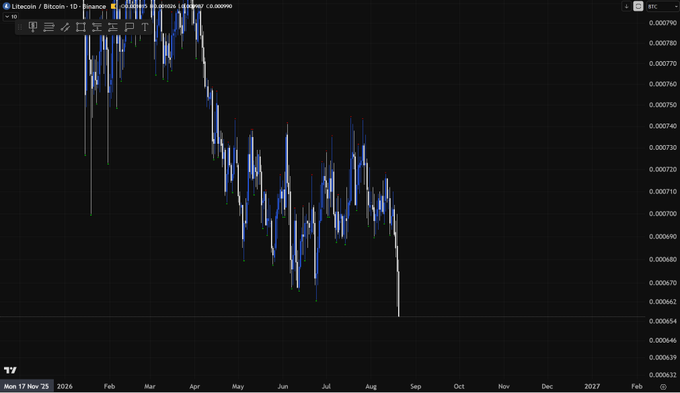This screenshot has height=393, width=680.
Task: Click the 'Jul' label on time axis
Action: [326, 386]
